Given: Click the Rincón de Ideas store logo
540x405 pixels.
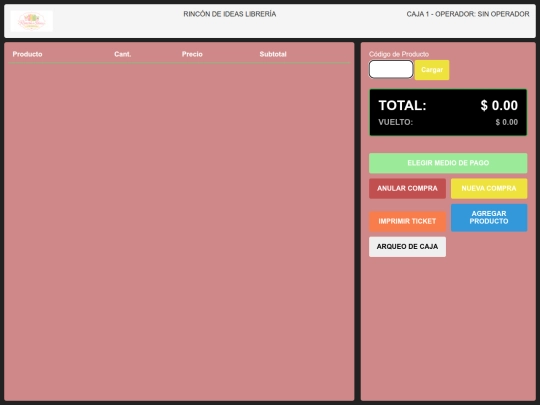Looking at the screenshot, I should (32, 21).
